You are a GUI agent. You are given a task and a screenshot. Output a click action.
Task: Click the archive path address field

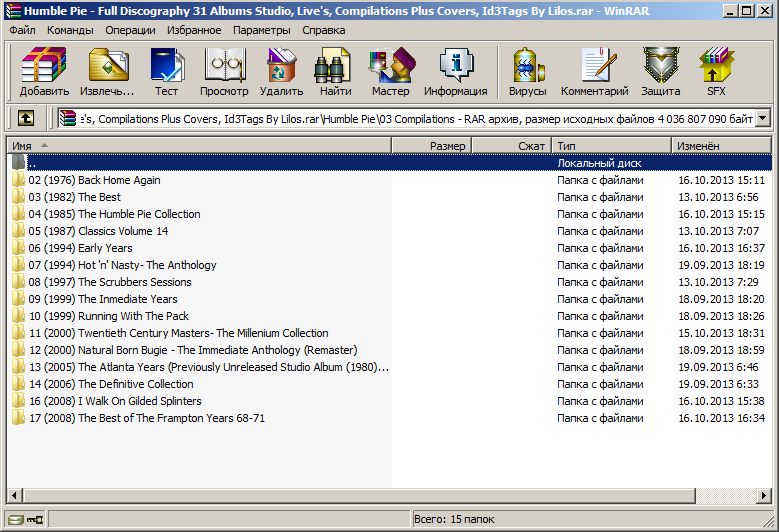click(x=415, y=119)
